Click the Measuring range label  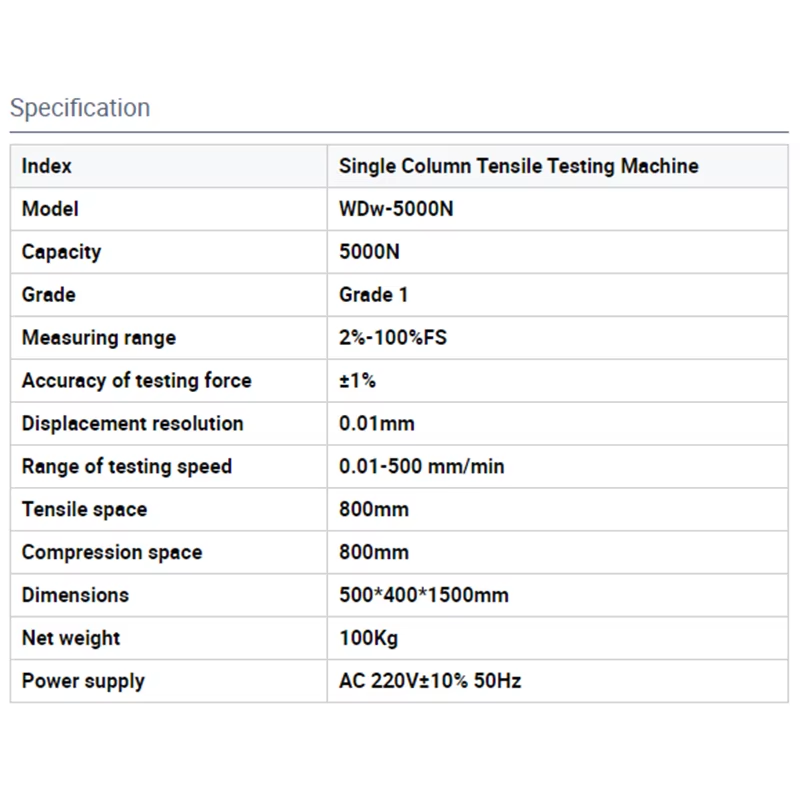tap(99, 338)
